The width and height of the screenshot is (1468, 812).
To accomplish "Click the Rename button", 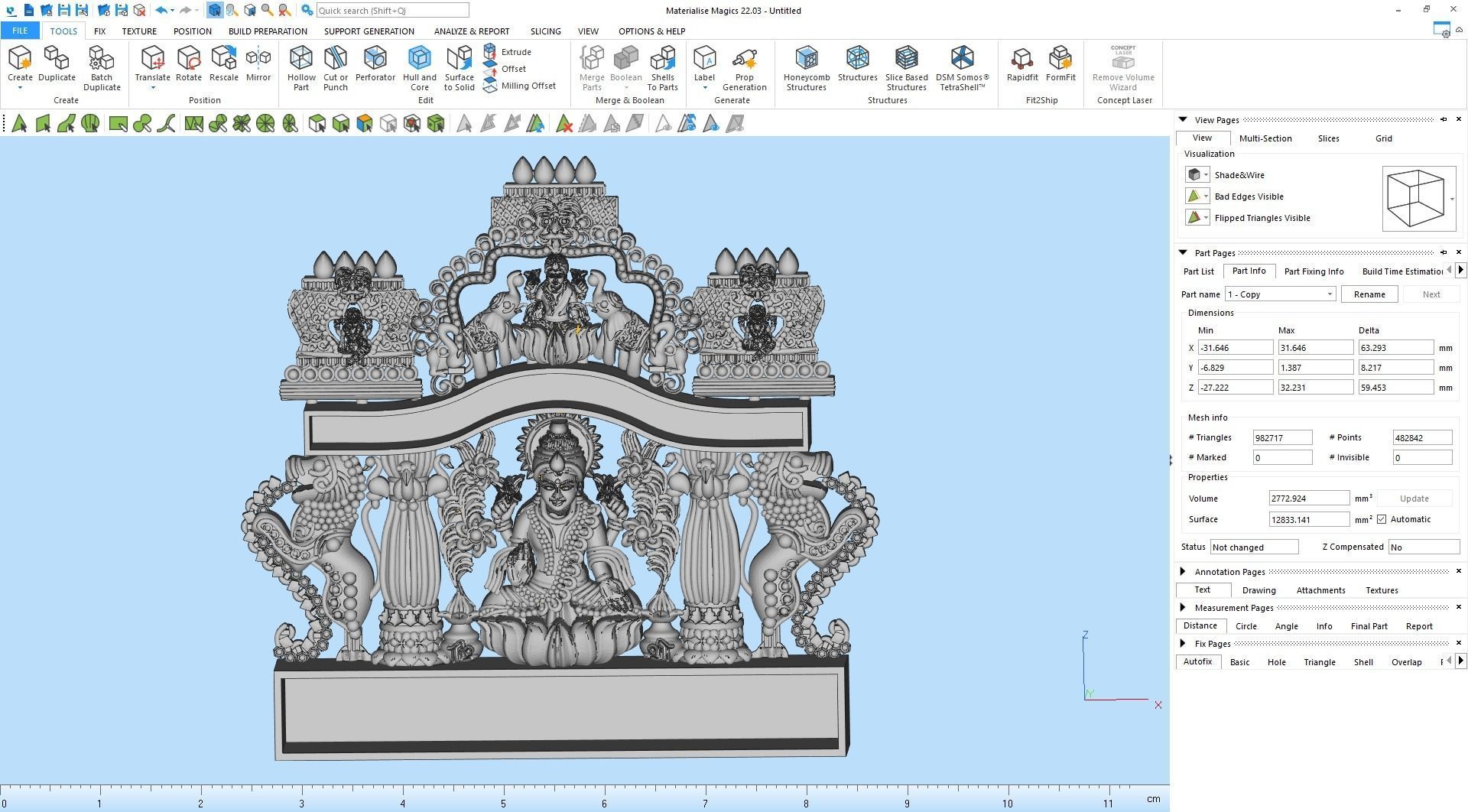I will [1369, 294].
